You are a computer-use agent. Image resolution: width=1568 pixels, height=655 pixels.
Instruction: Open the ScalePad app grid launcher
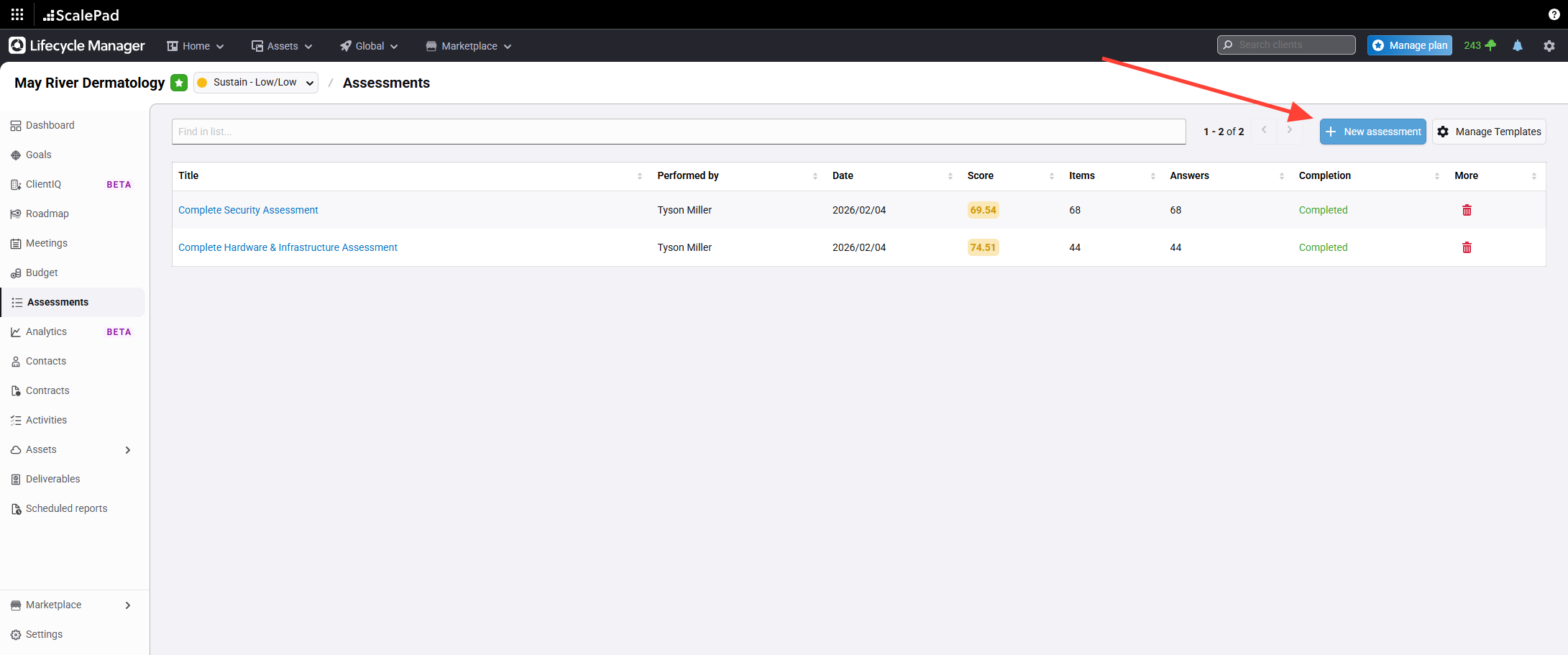coord(17,14)
